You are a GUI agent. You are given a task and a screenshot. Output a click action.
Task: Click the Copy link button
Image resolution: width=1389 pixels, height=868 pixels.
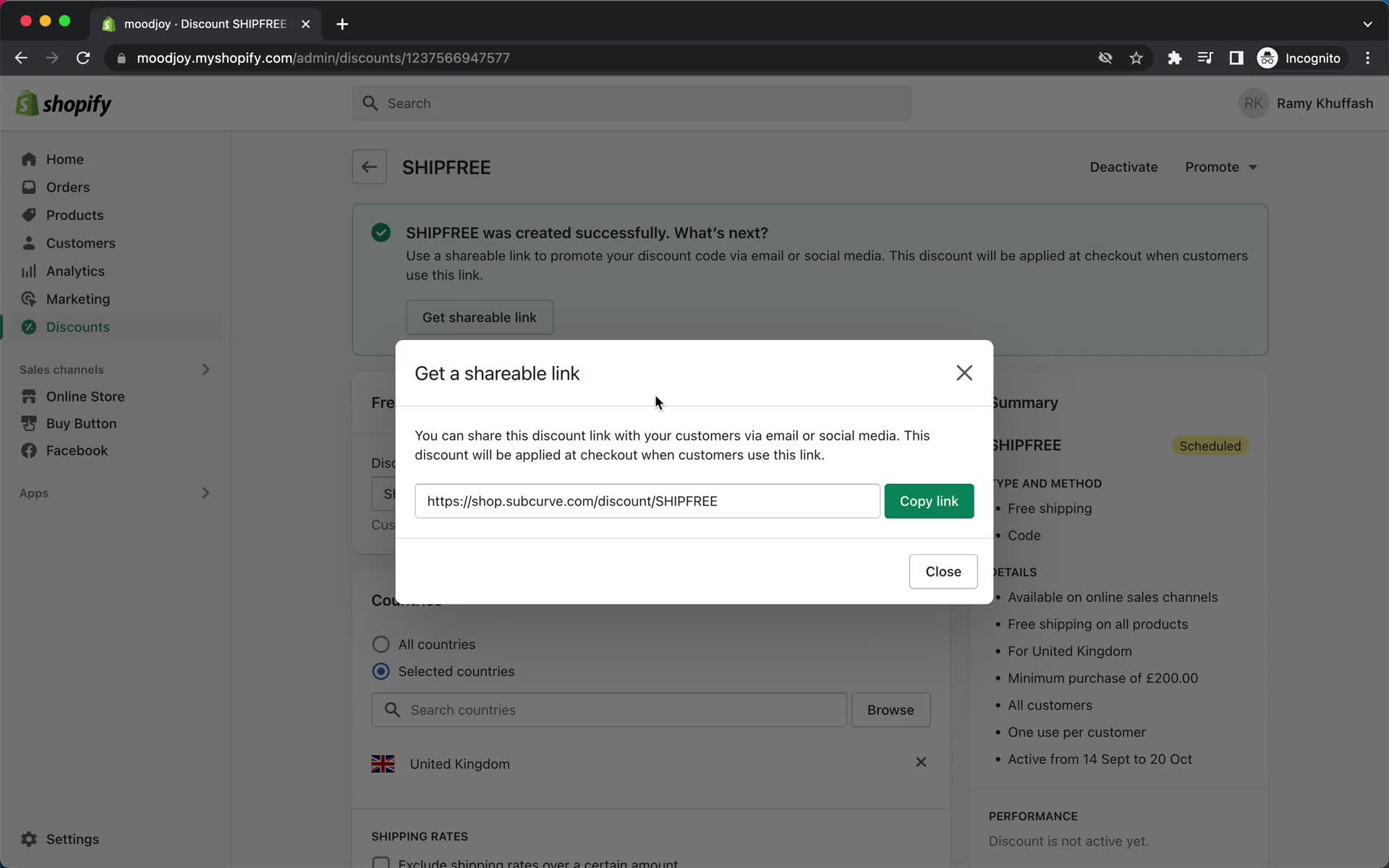929,501
